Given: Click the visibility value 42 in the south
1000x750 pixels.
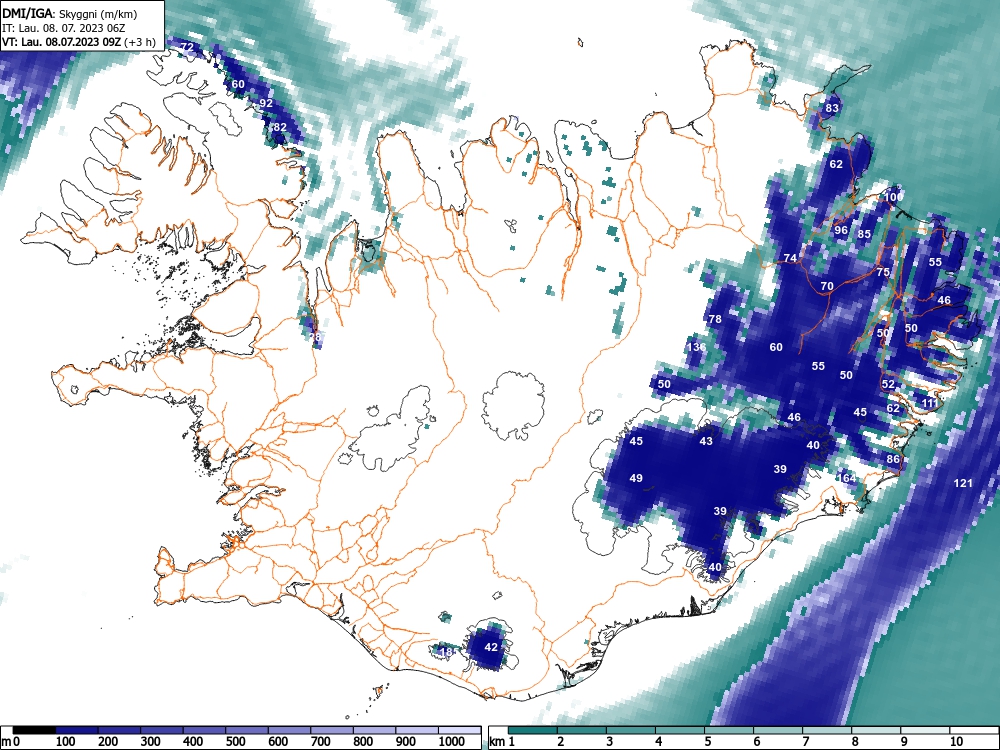Looking at the screenshot, I should click(x=490, y=647).
